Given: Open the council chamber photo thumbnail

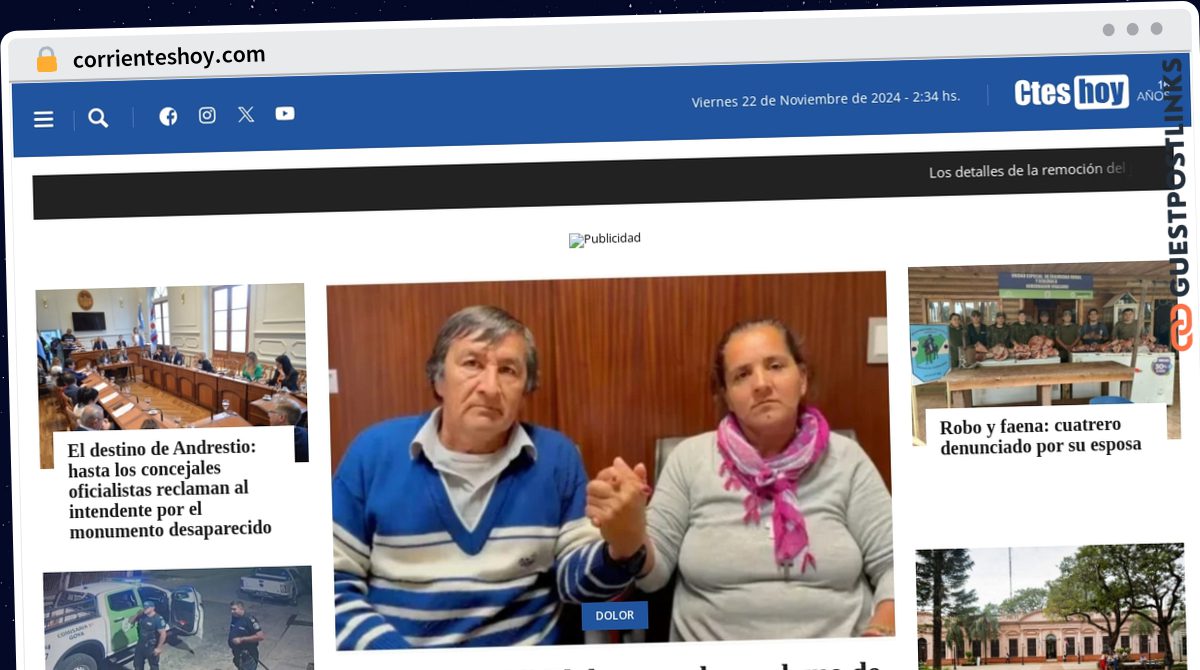Looking at the screenshot, I should click(x=171, y=360).
